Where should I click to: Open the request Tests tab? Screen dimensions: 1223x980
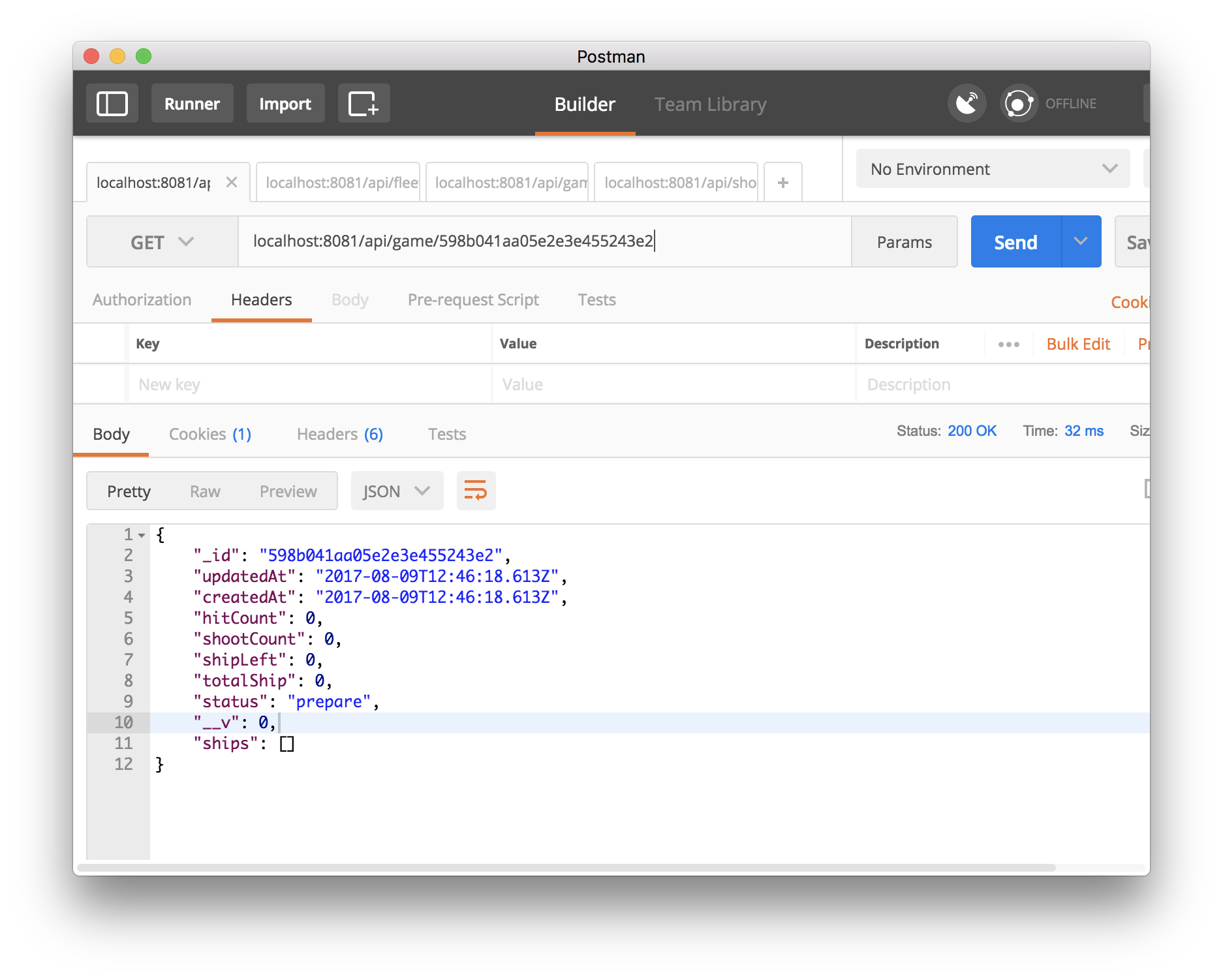(x=596, y=300)
